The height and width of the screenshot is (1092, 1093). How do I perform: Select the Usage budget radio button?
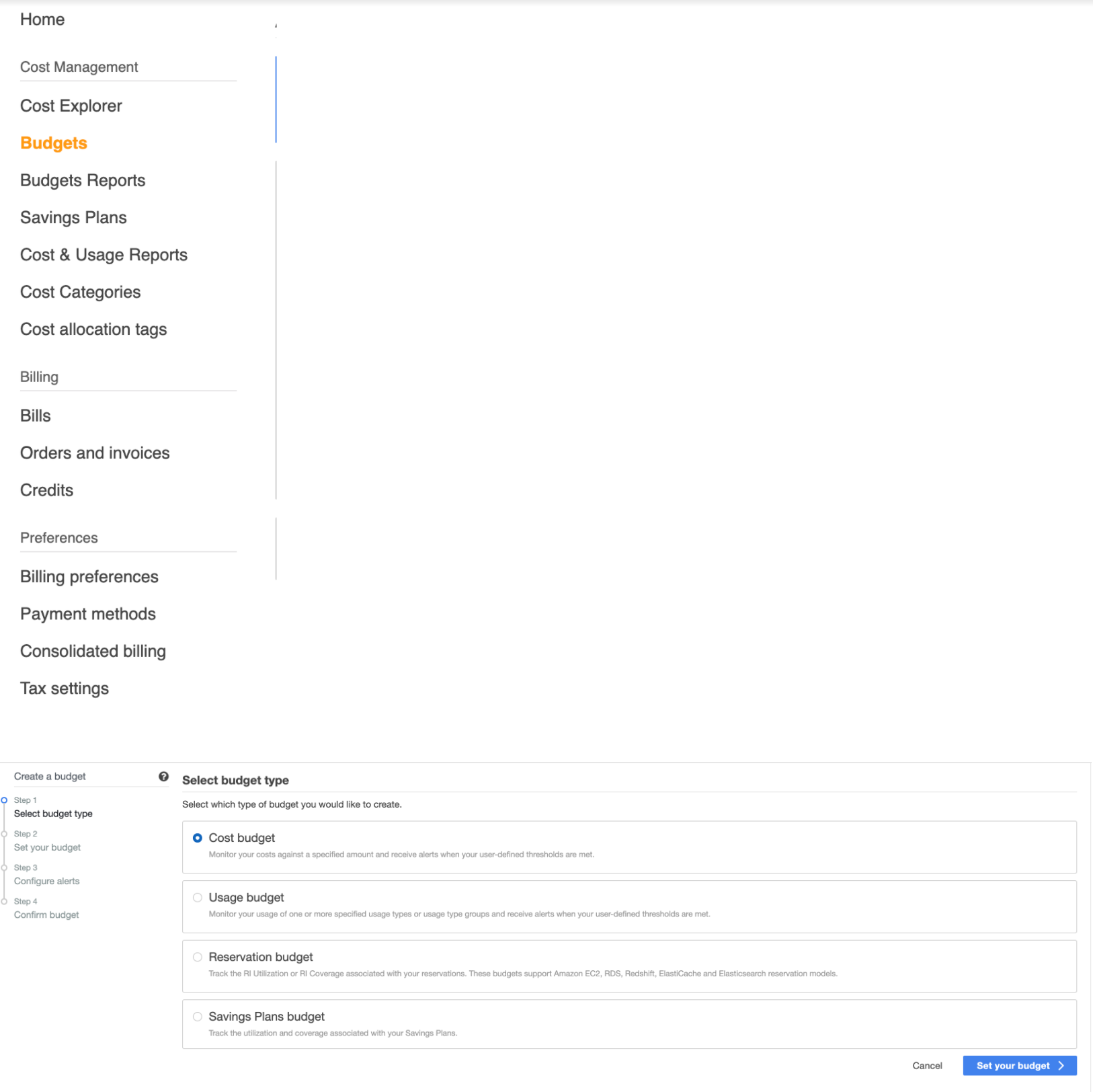point(198,898)
